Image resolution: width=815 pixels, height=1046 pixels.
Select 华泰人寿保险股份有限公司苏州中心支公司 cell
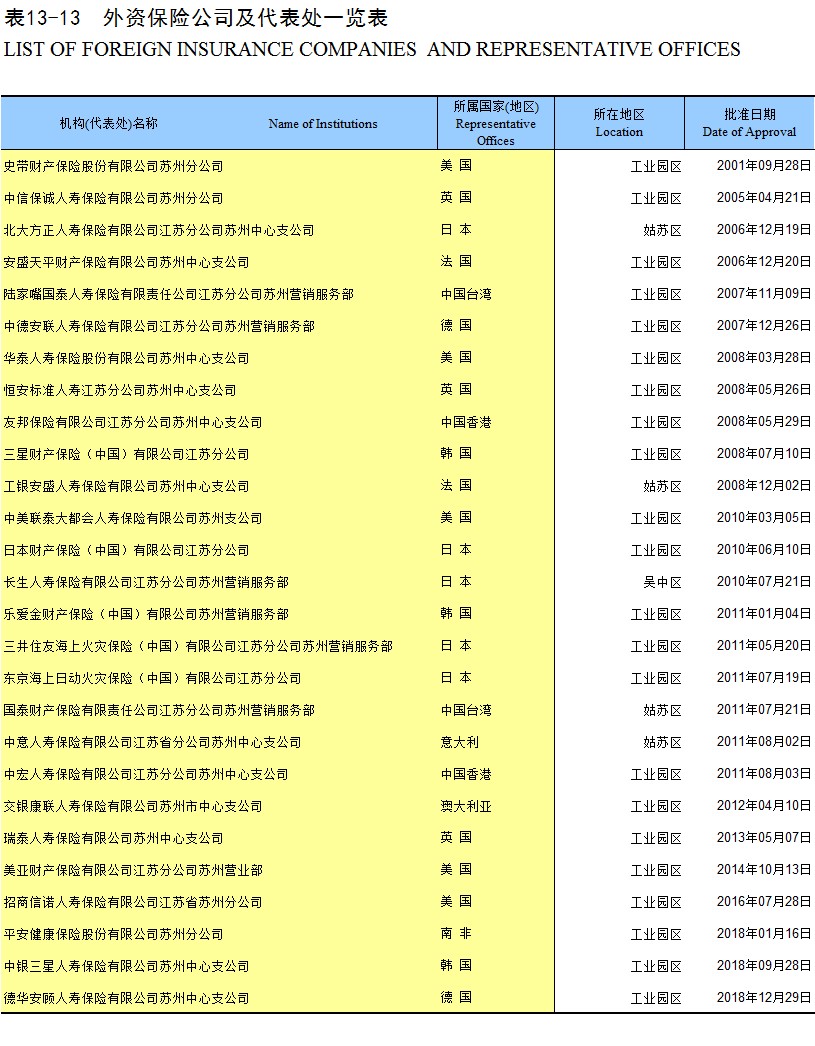pyautogui.click(x=126, y=358)
